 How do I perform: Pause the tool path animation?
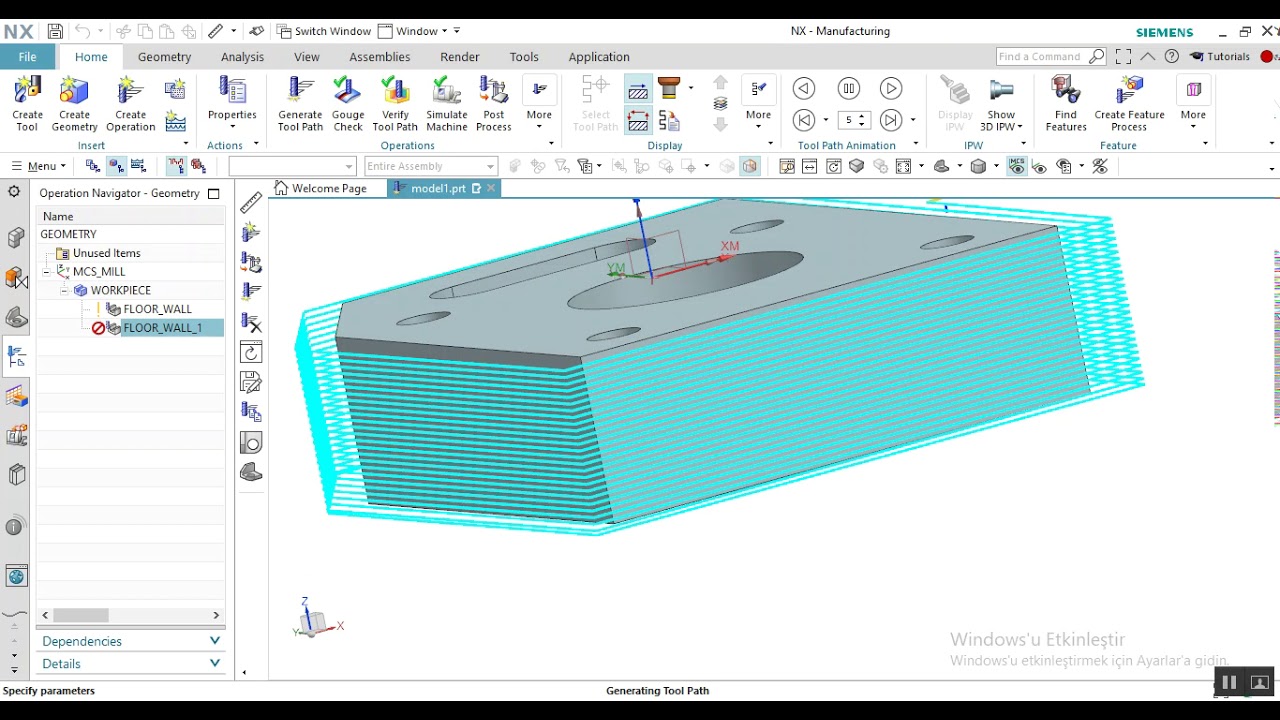(848, 89)
